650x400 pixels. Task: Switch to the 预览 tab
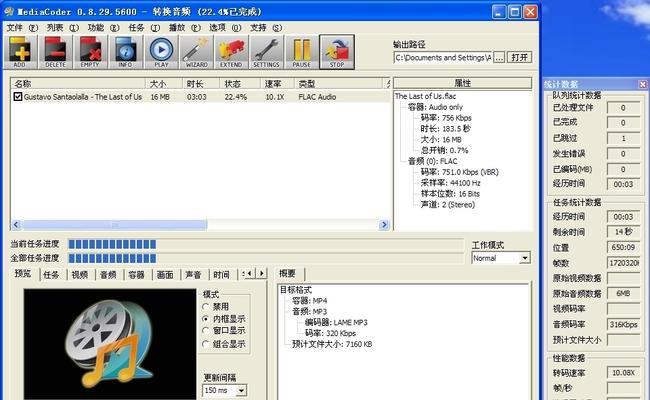click(23, 274)
